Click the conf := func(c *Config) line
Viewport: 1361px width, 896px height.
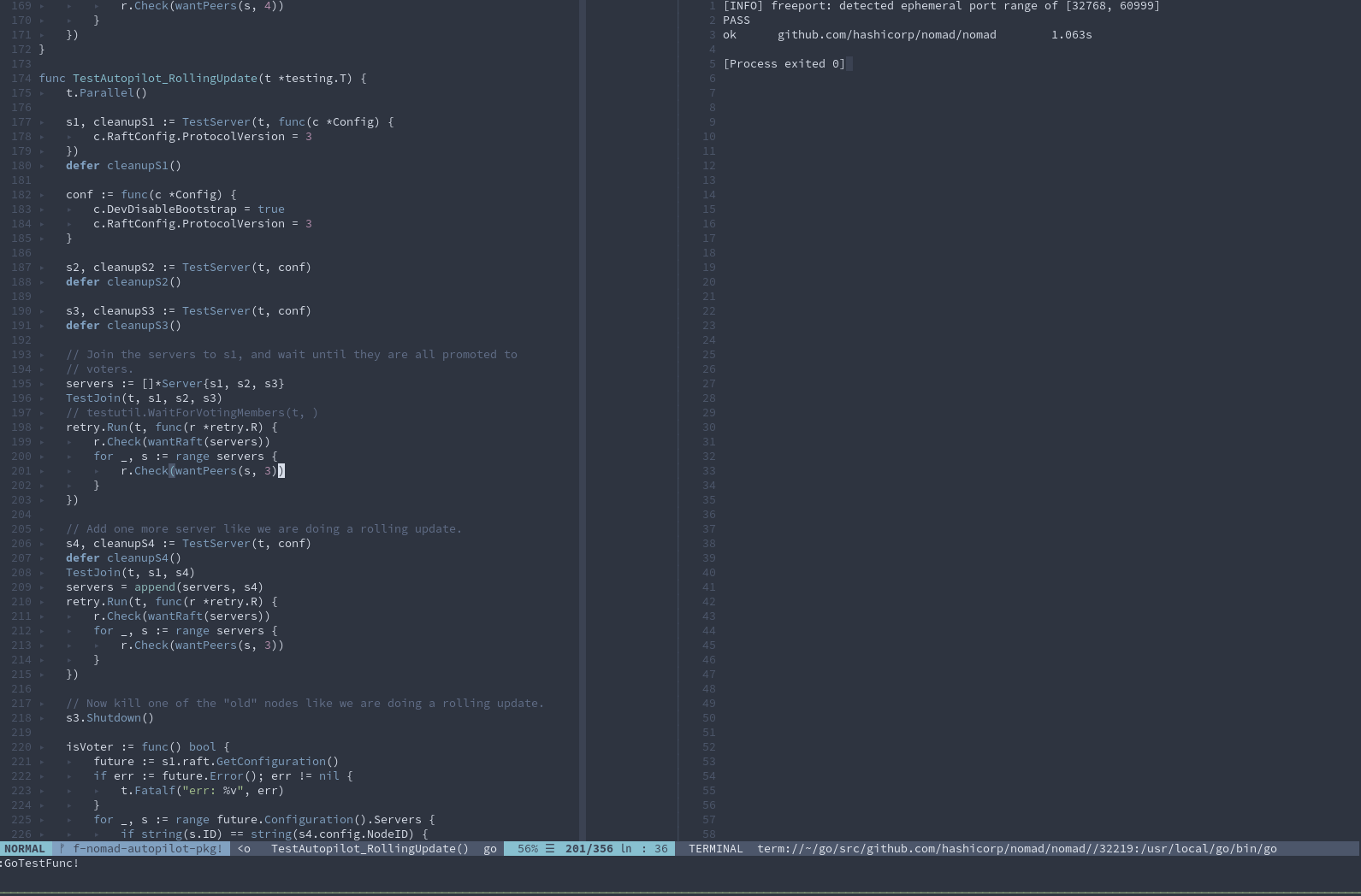151,195
